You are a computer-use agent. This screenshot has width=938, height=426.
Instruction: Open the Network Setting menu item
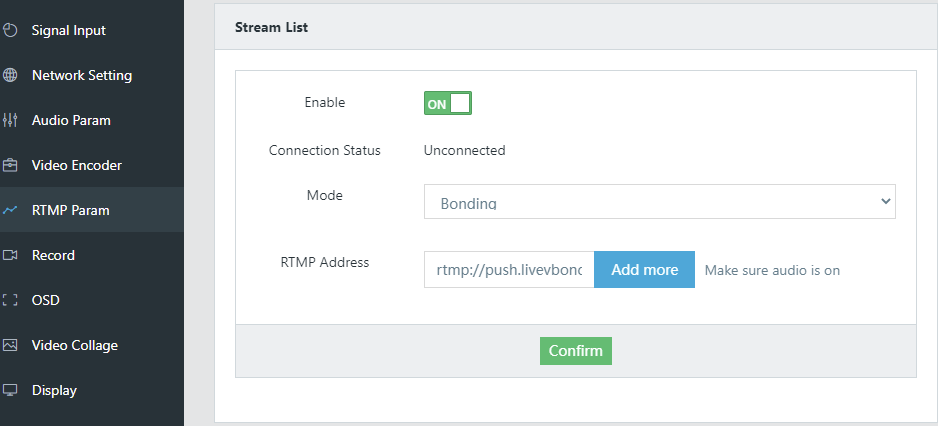click(x=81, y=75)
